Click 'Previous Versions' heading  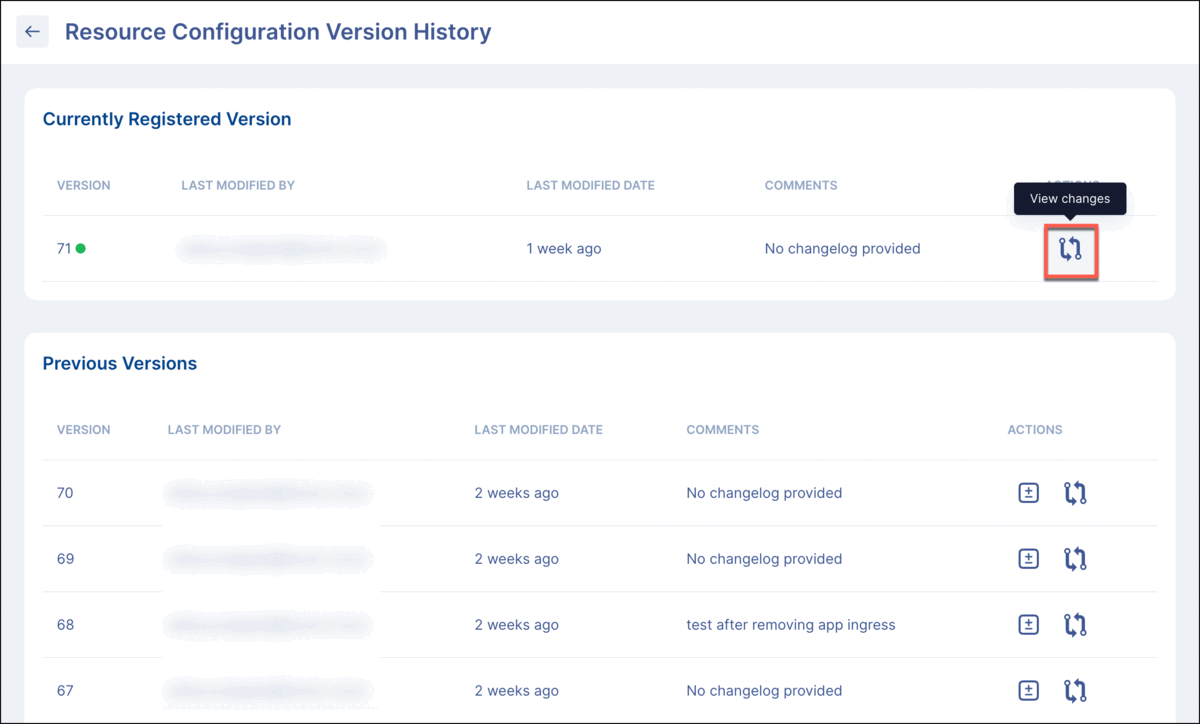(120, 364)
